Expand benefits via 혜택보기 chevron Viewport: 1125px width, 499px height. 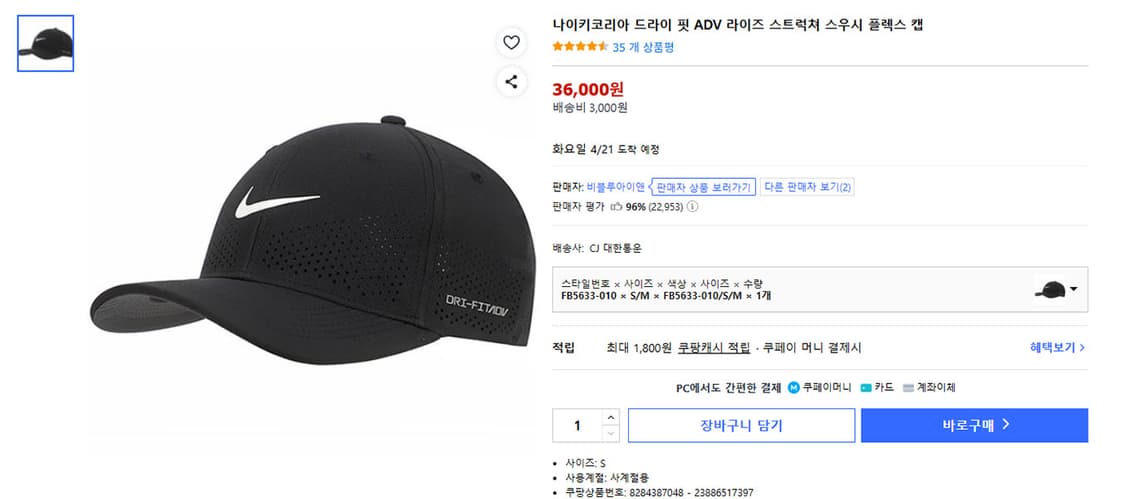tap(1082, 348)
